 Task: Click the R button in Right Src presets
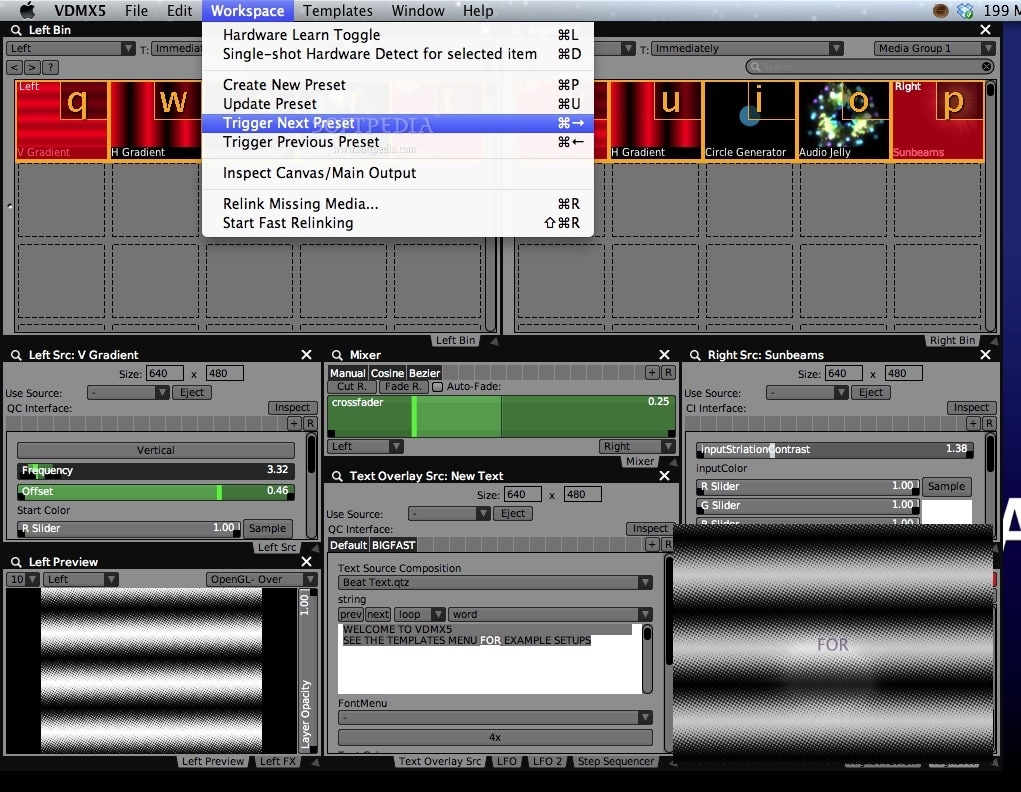(989, 423)
